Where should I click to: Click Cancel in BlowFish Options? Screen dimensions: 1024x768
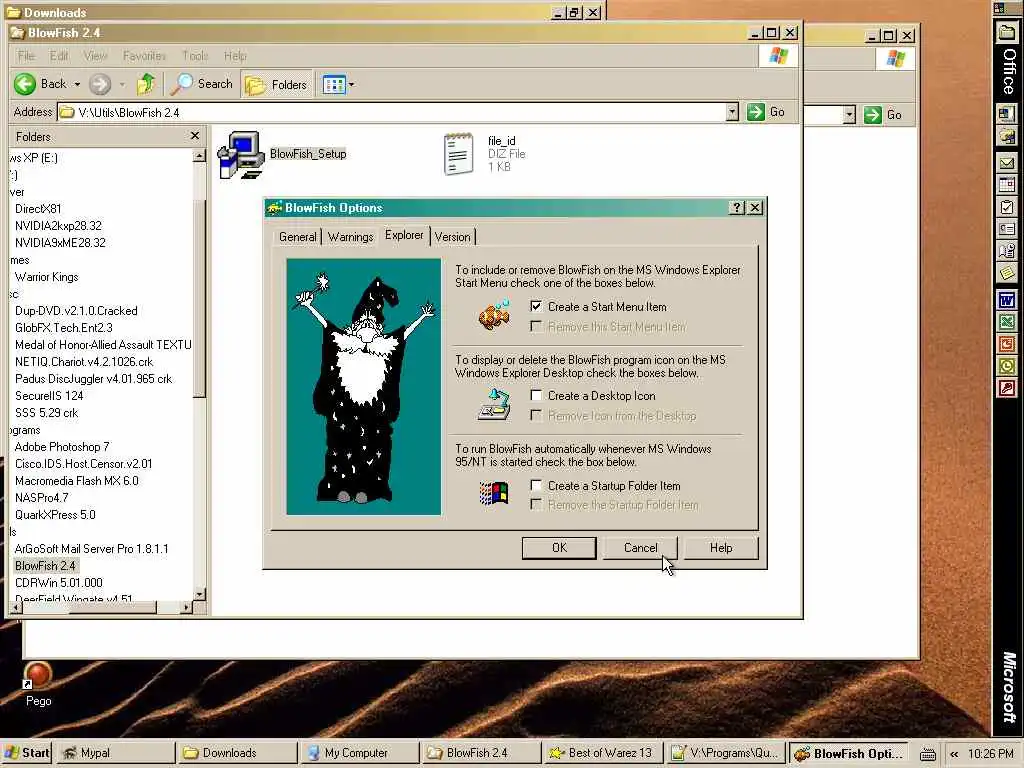tap(640, 548)
